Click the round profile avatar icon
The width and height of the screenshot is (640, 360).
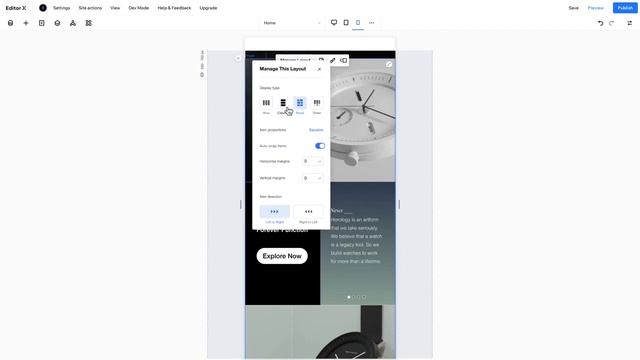click(43, 8)
